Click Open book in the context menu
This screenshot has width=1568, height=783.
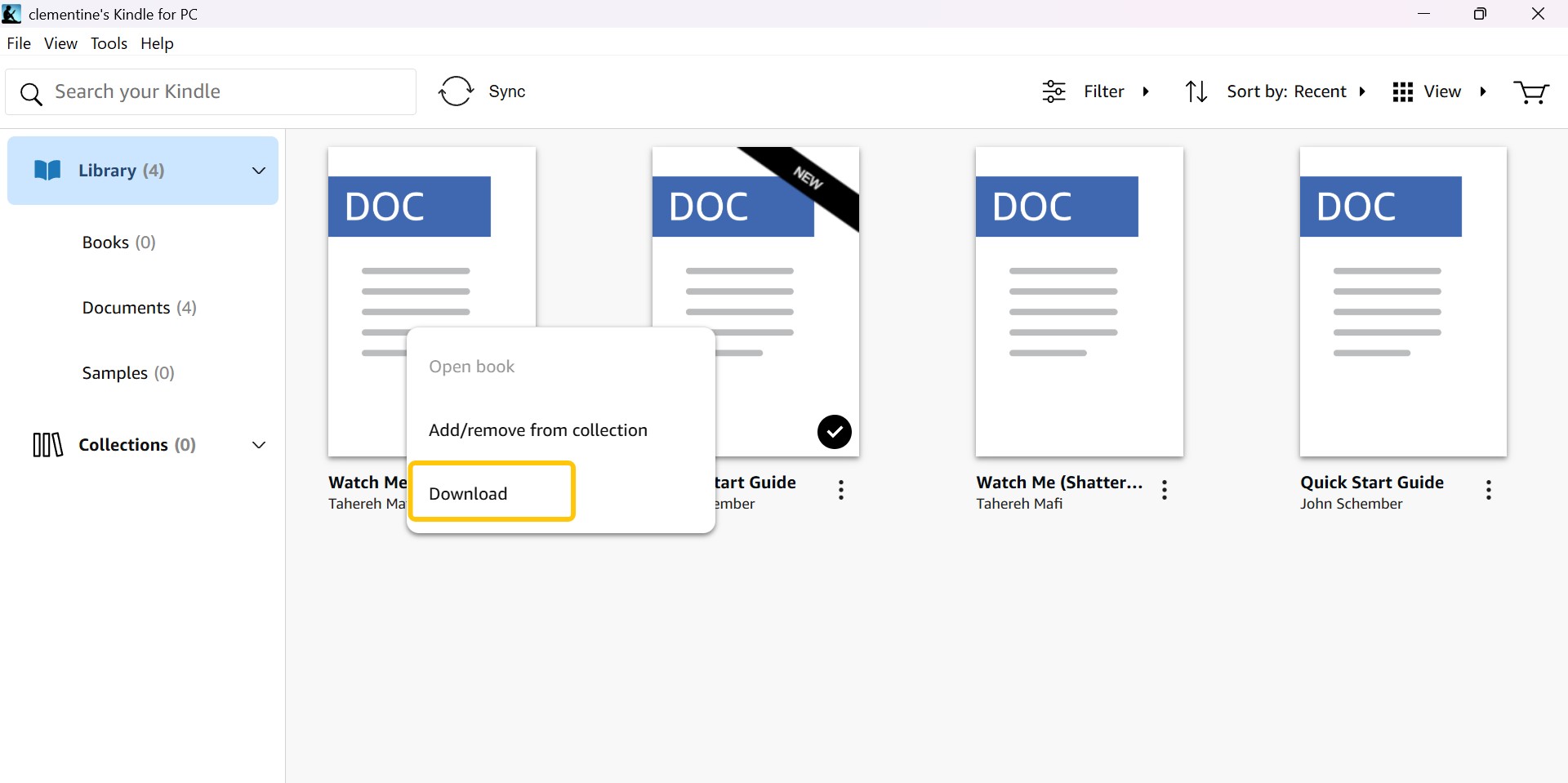coord(471,367)
